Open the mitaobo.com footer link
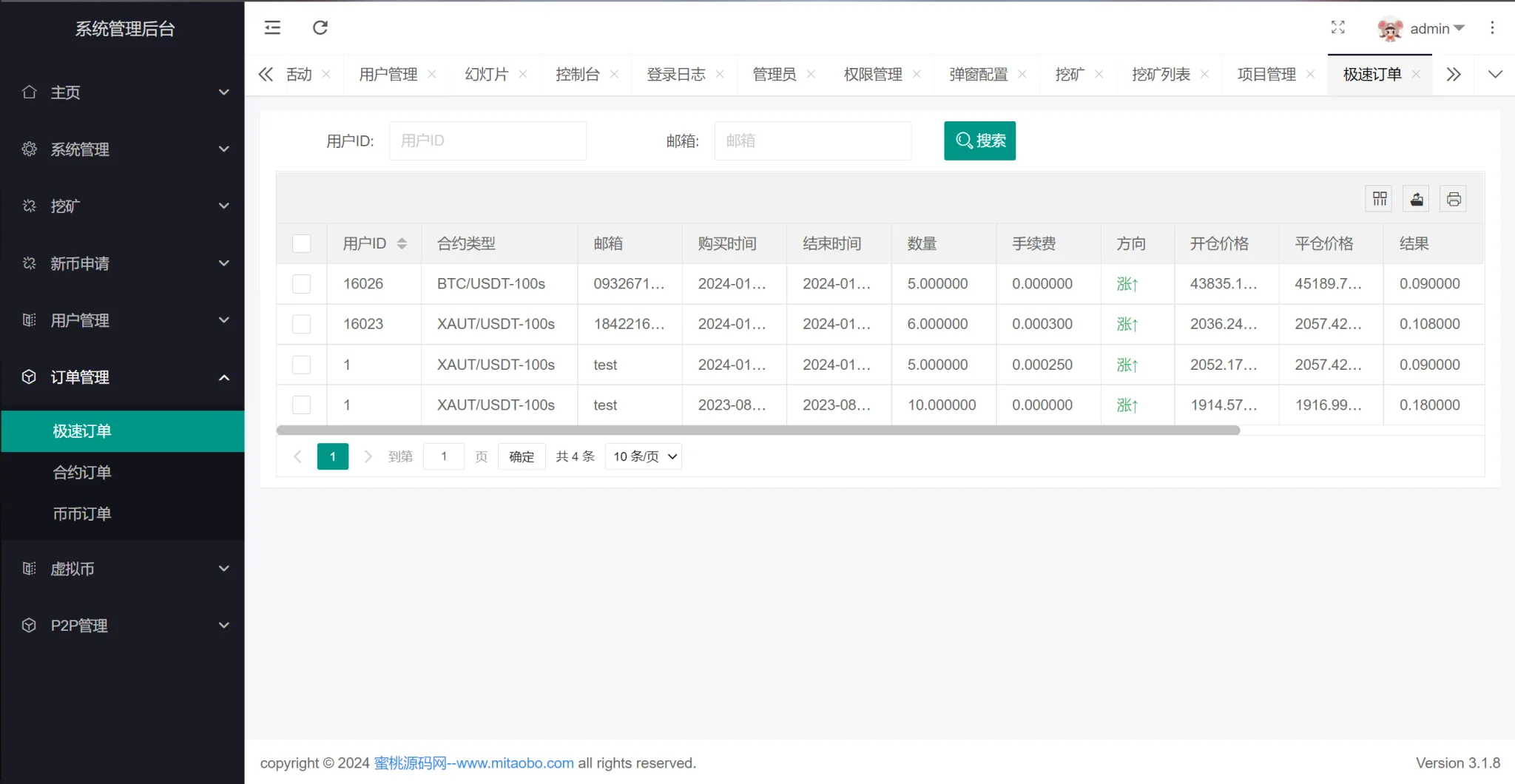1515x784 pixels. pyautogui.click(x=473, y=763)
